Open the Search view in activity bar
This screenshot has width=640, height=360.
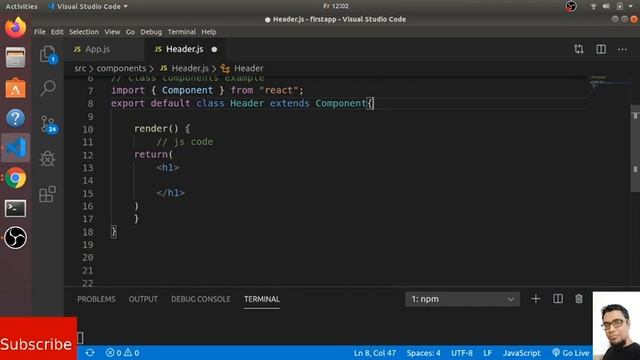(x=48, y=87)
